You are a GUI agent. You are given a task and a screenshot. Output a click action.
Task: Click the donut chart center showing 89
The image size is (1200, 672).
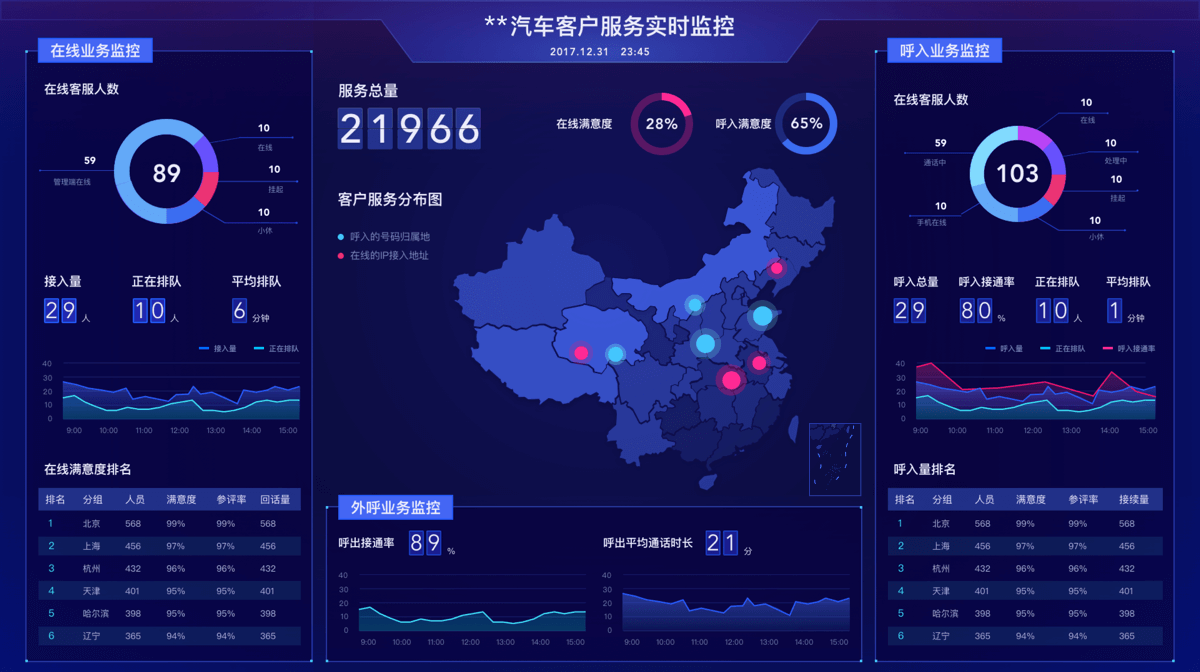(166, 173)
